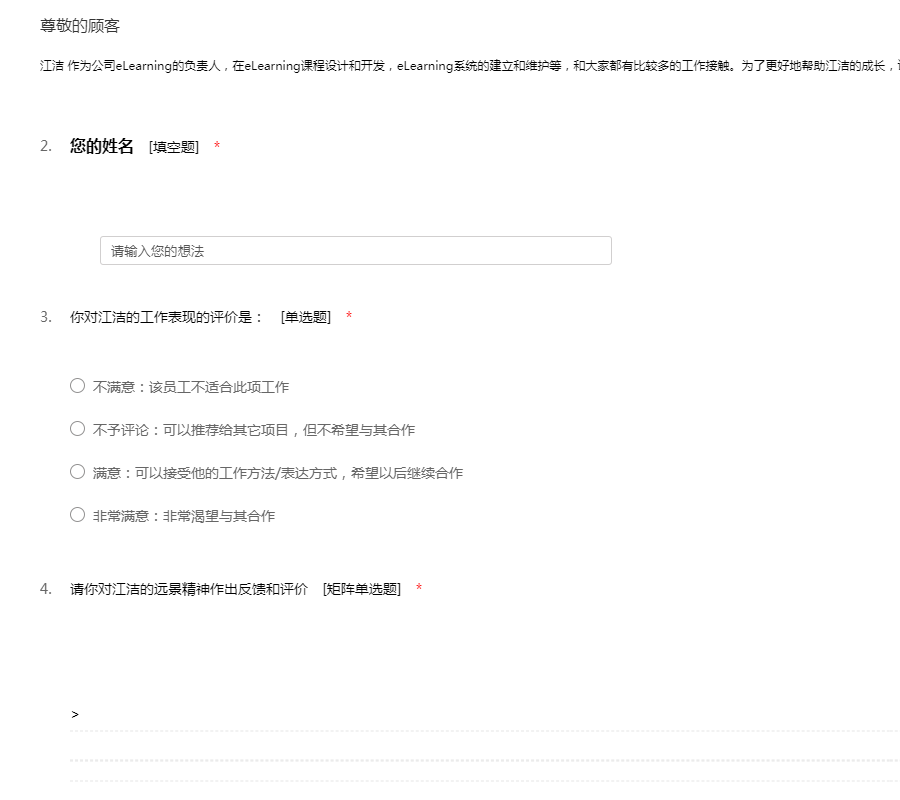
Task: Click the red asterisk next to [单选题]
Action: 349,317
